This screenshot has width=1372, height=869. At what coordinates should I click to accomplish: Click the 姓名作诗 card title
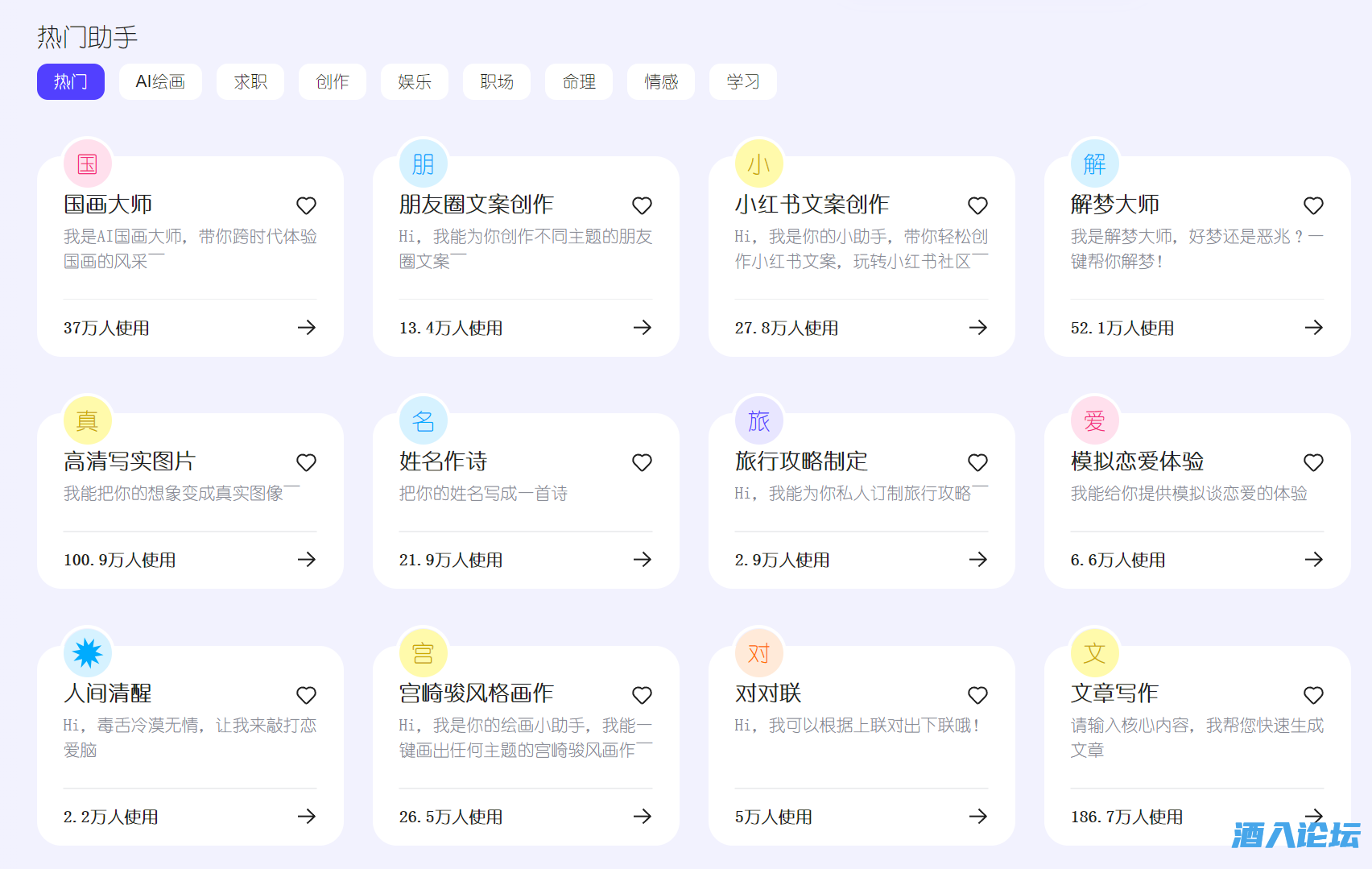point(443,461)
